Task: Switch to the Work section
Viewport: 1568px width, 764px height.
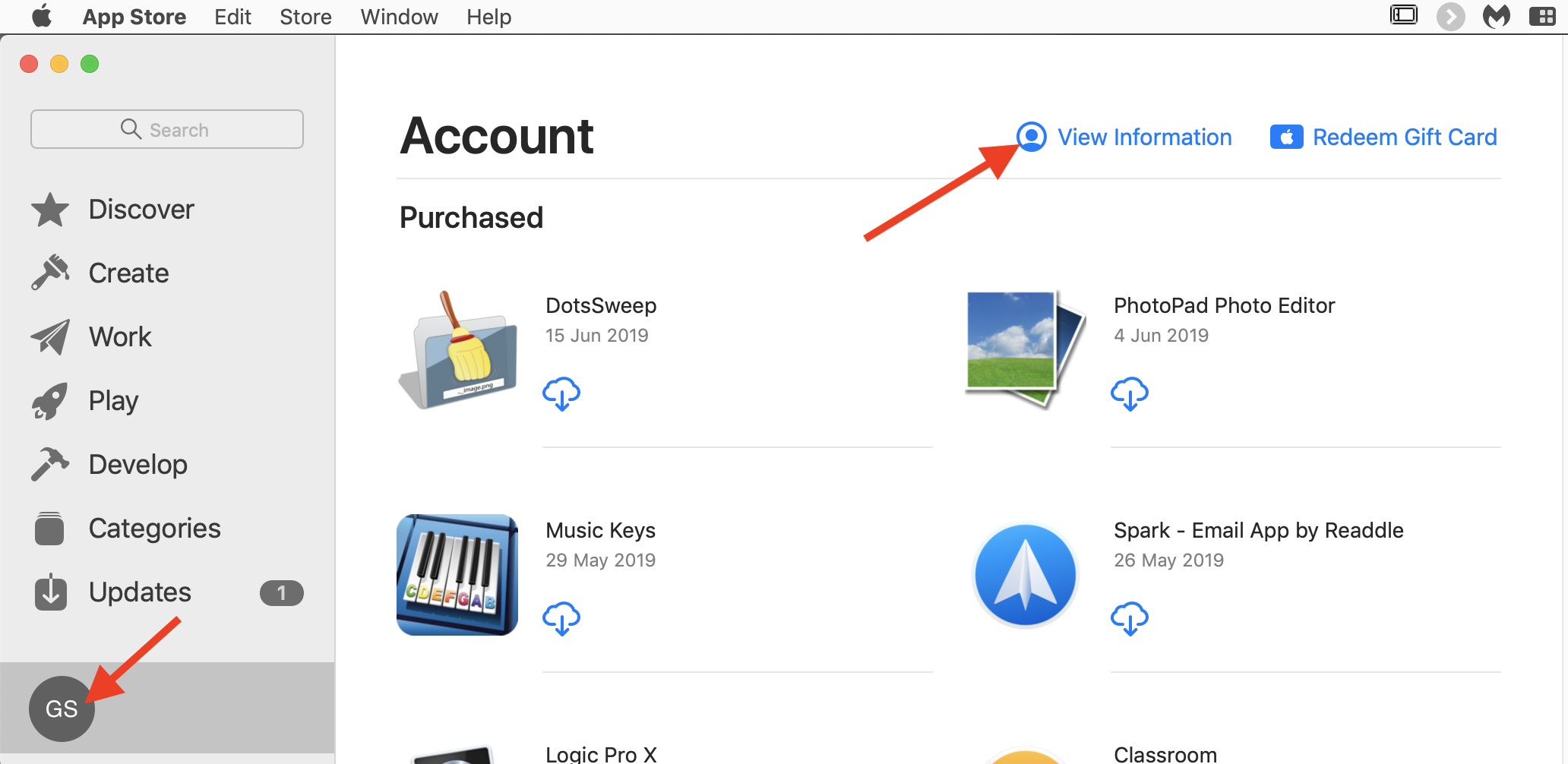Action: pos(120,337)
